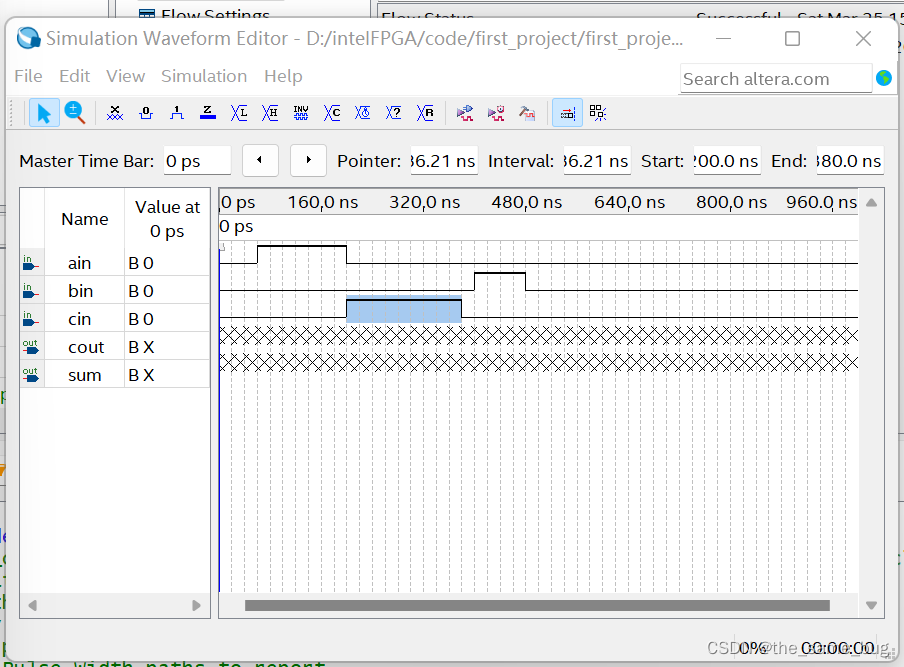Open the View menu
Viewport: 904px width, 667px height.
[125, 76]
